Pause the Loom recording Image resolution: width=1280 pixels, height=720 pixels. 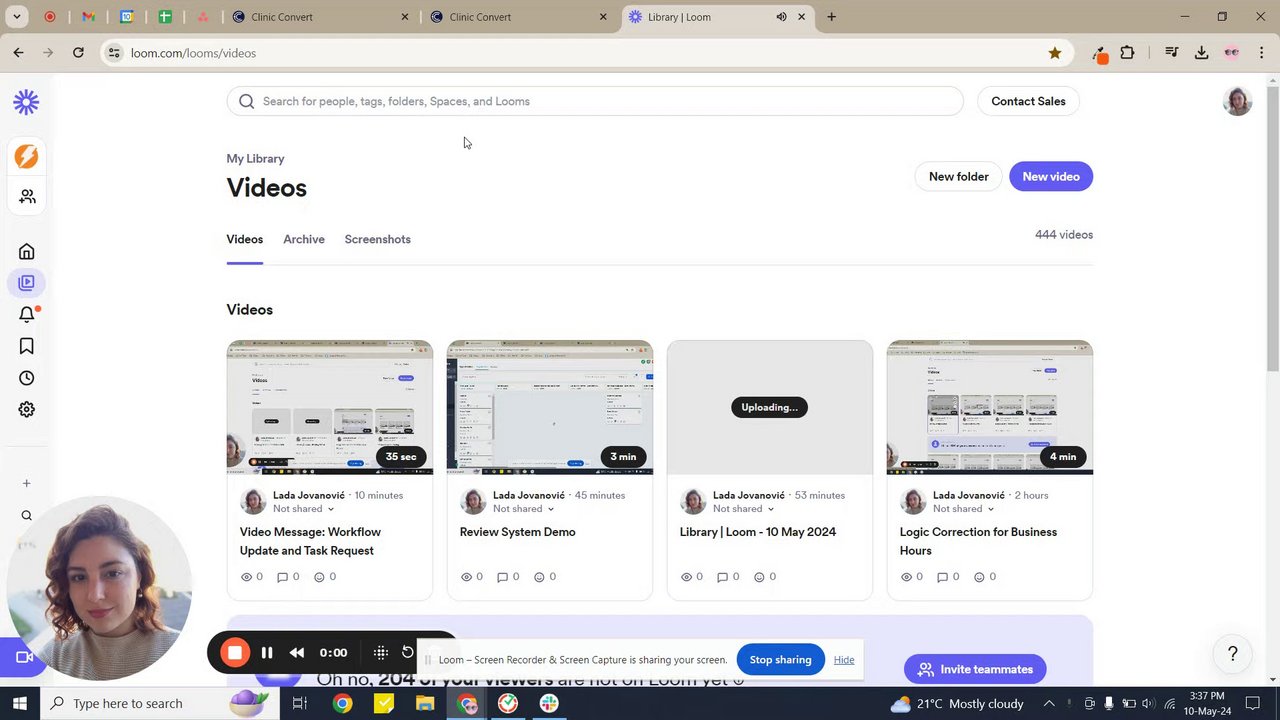(267, 653)
